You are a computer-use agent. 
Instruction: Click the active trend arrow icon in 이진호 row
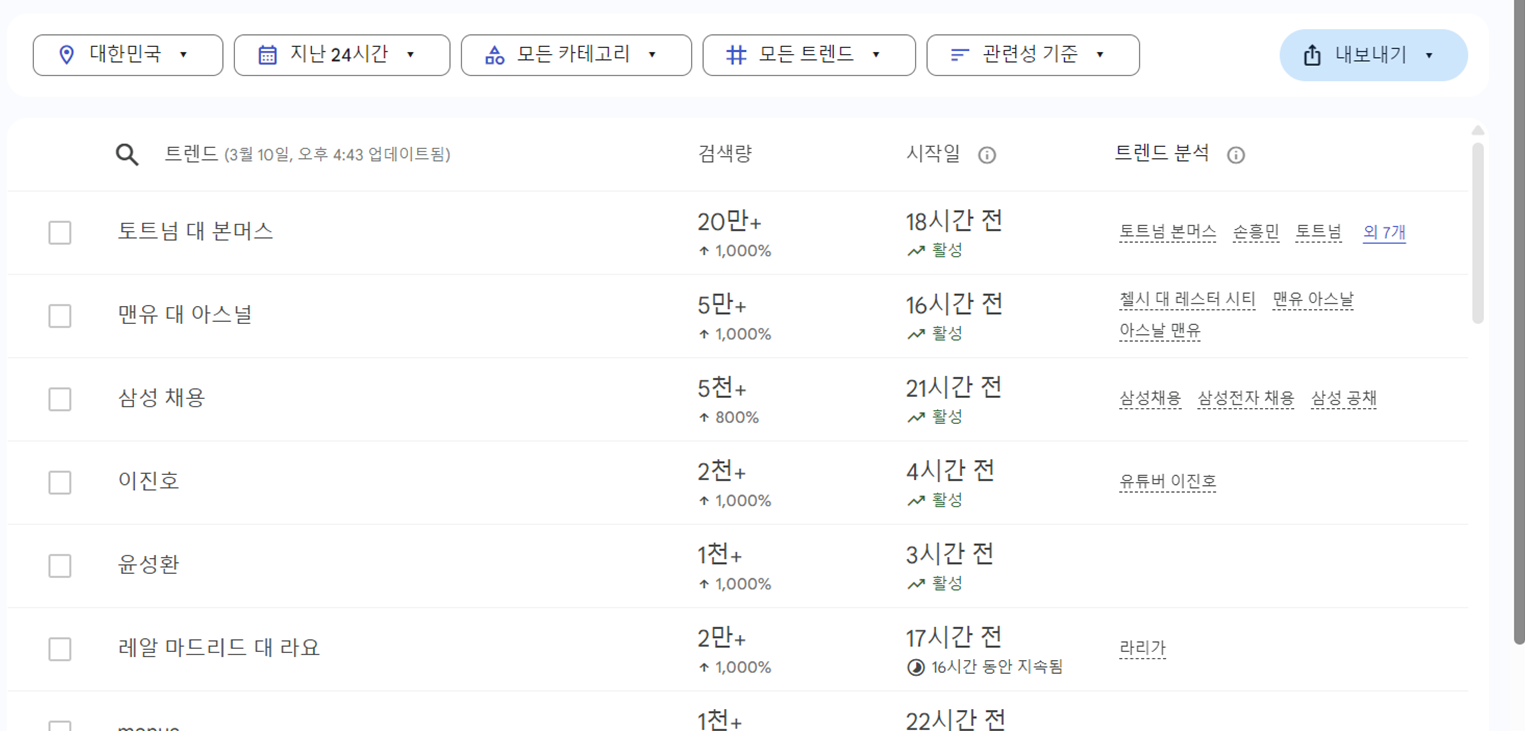915,500
